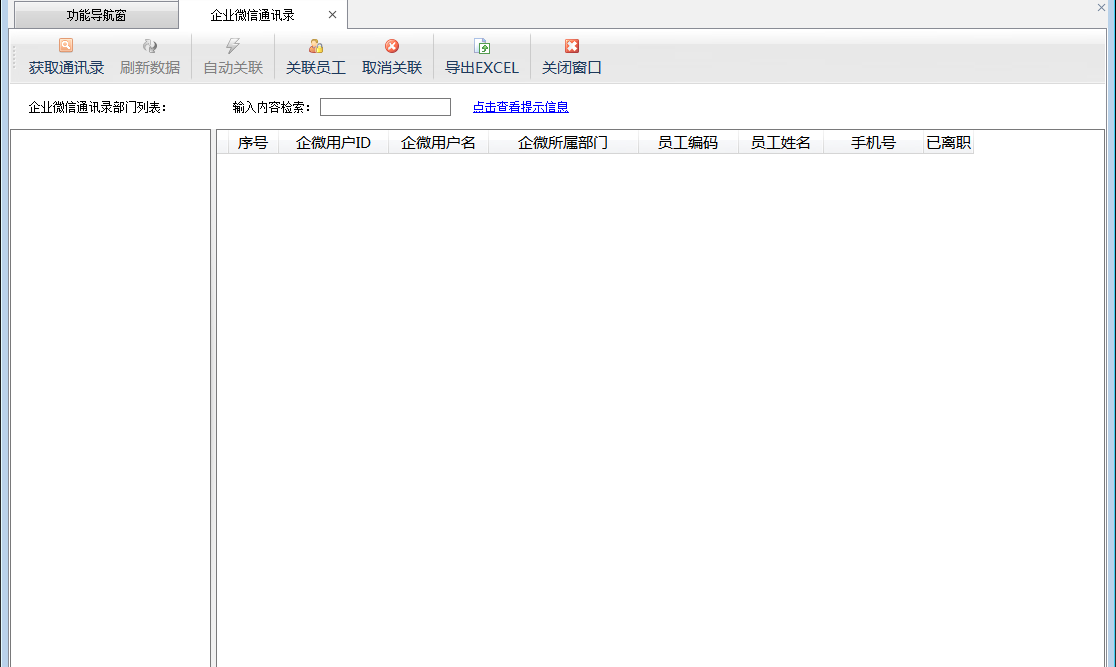The width and height of the screenshot is (1116, 667).
Task: Click the 关联员工 icon
Action: 316,46
